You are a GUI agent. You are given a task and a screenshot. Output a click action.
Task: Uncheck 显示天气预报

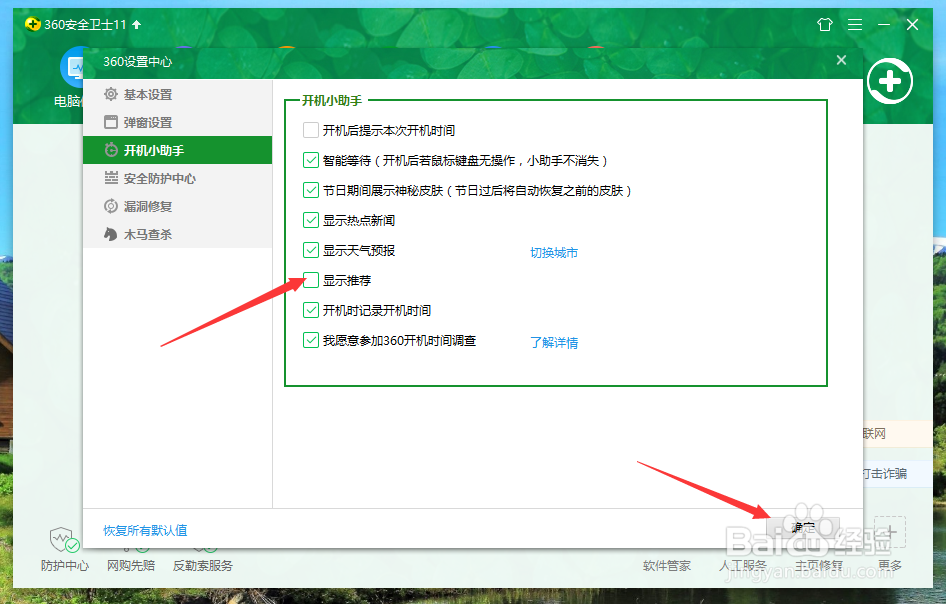coord(311,250)
